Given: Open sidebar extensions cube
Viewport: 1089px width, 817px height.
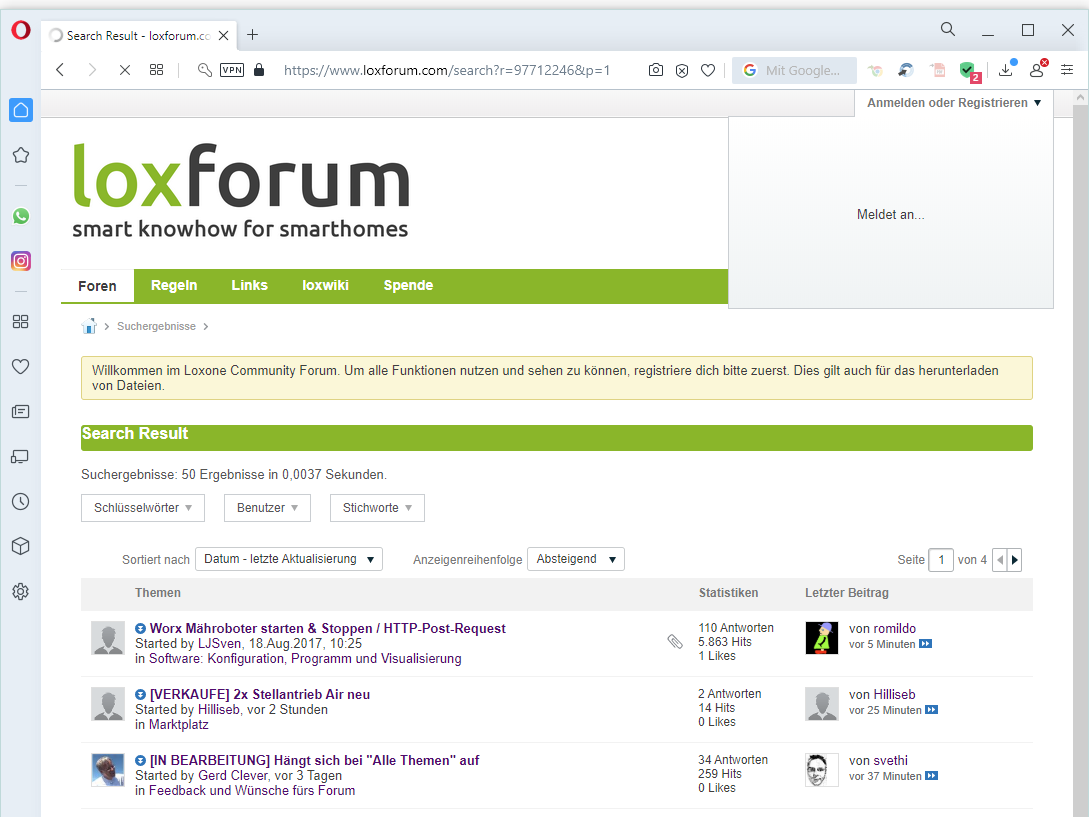Looking at the screenshot, I should 21,547.
